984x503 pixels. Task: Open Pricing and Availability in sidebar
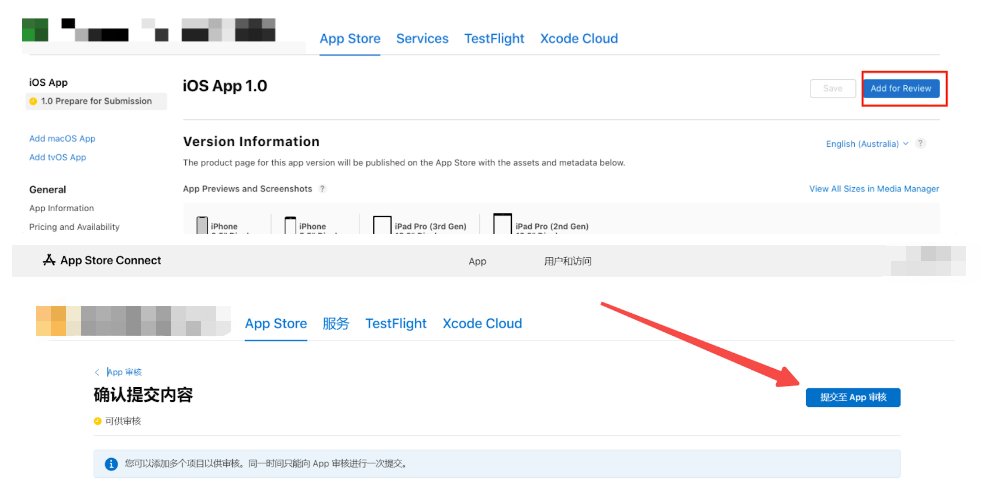click(x=74, y=227)
